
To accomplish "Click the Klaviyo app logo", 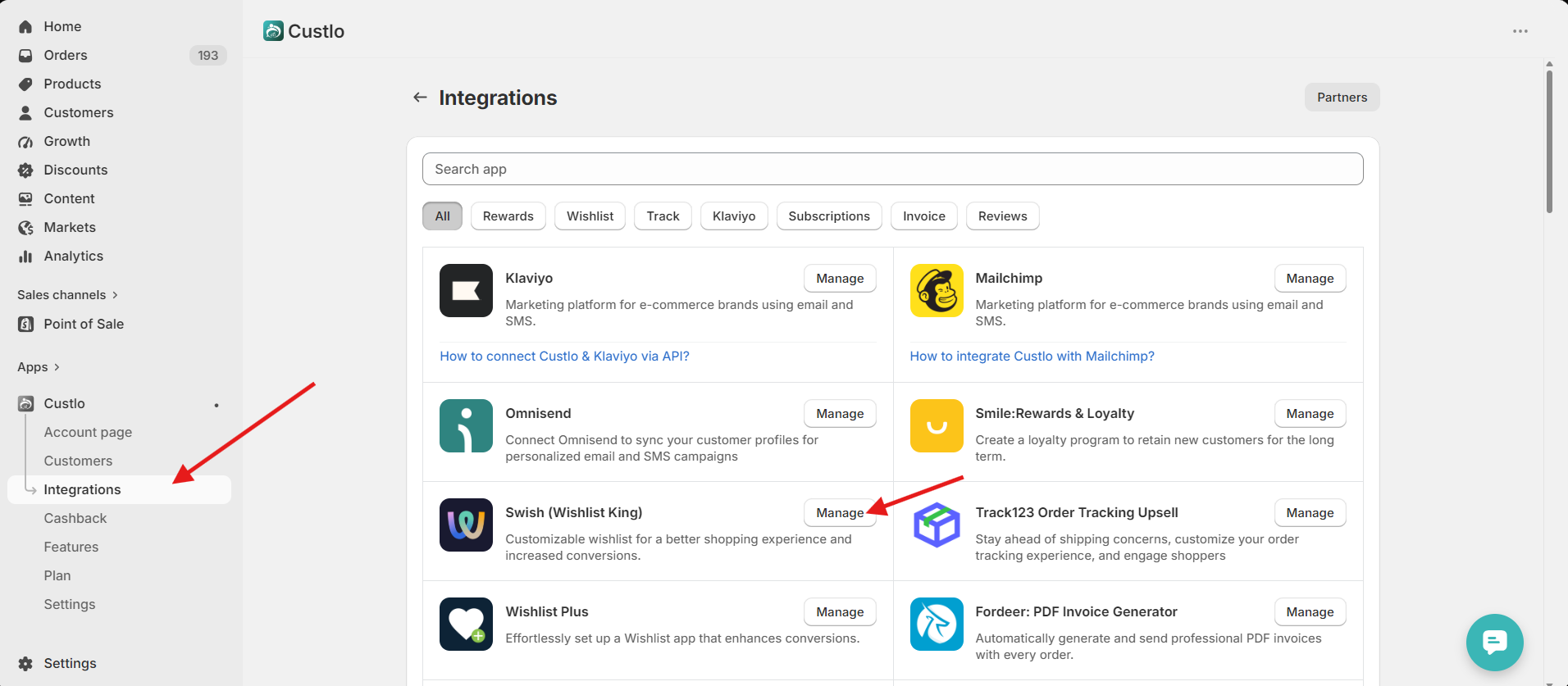I will [466, 290].
